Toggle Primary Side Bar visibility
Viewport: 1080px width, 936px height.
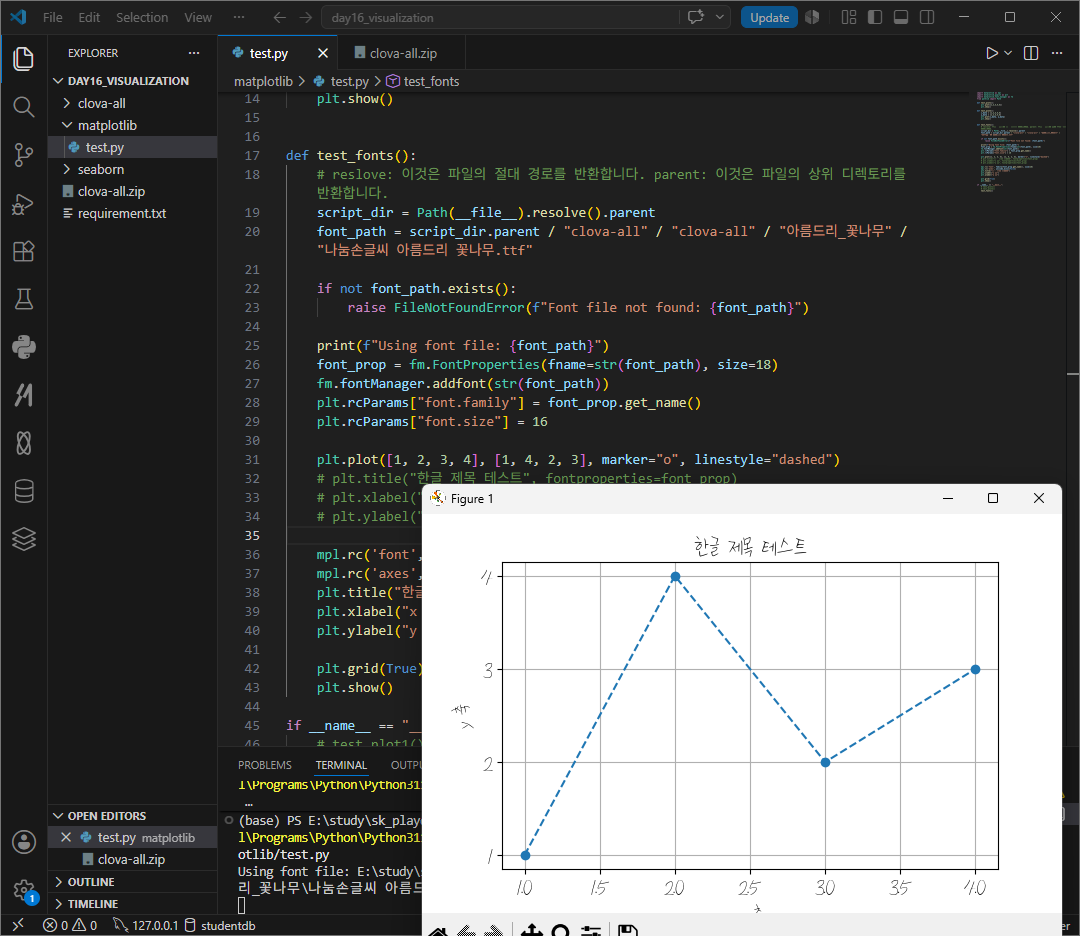pyautogui.click(x=875, y=17)
